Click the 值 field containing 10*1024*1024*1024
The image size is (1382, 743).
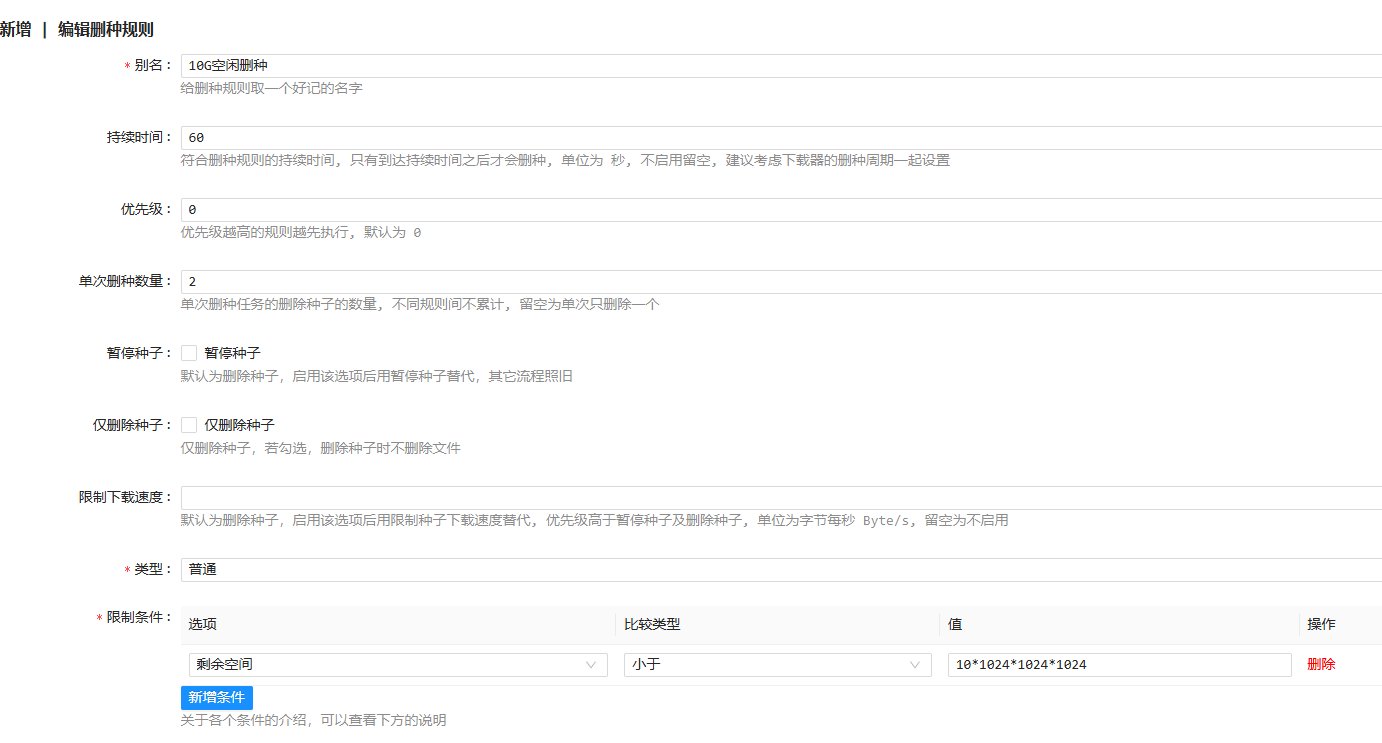coord(1119,665)
